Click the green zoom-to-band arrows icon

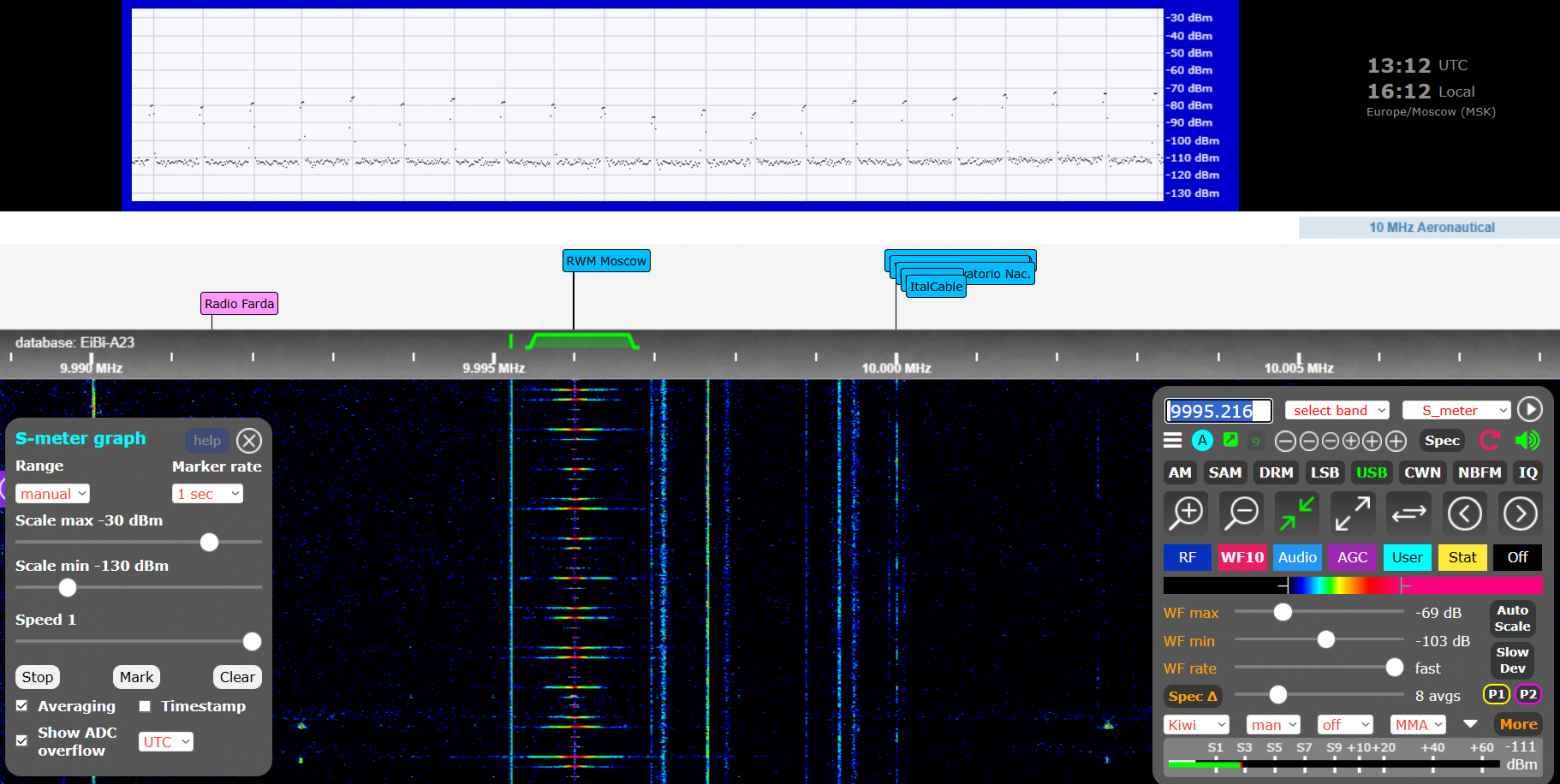pyautogui.click(x=1296, y=513)
